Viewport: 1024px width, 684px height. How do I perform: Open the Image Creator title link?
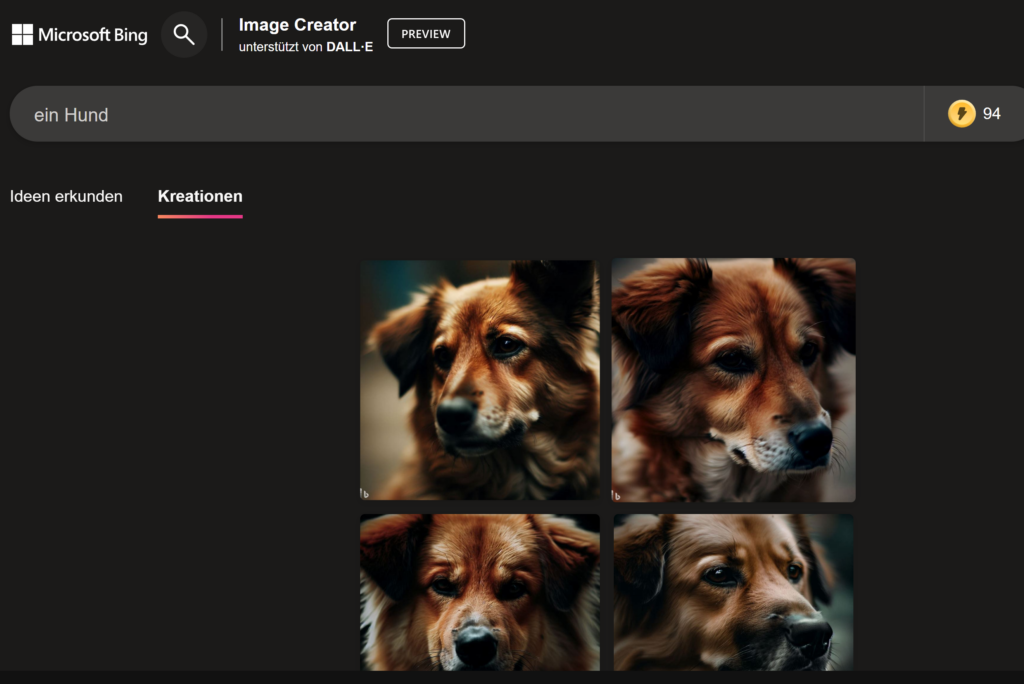click(x=297, y=25)
